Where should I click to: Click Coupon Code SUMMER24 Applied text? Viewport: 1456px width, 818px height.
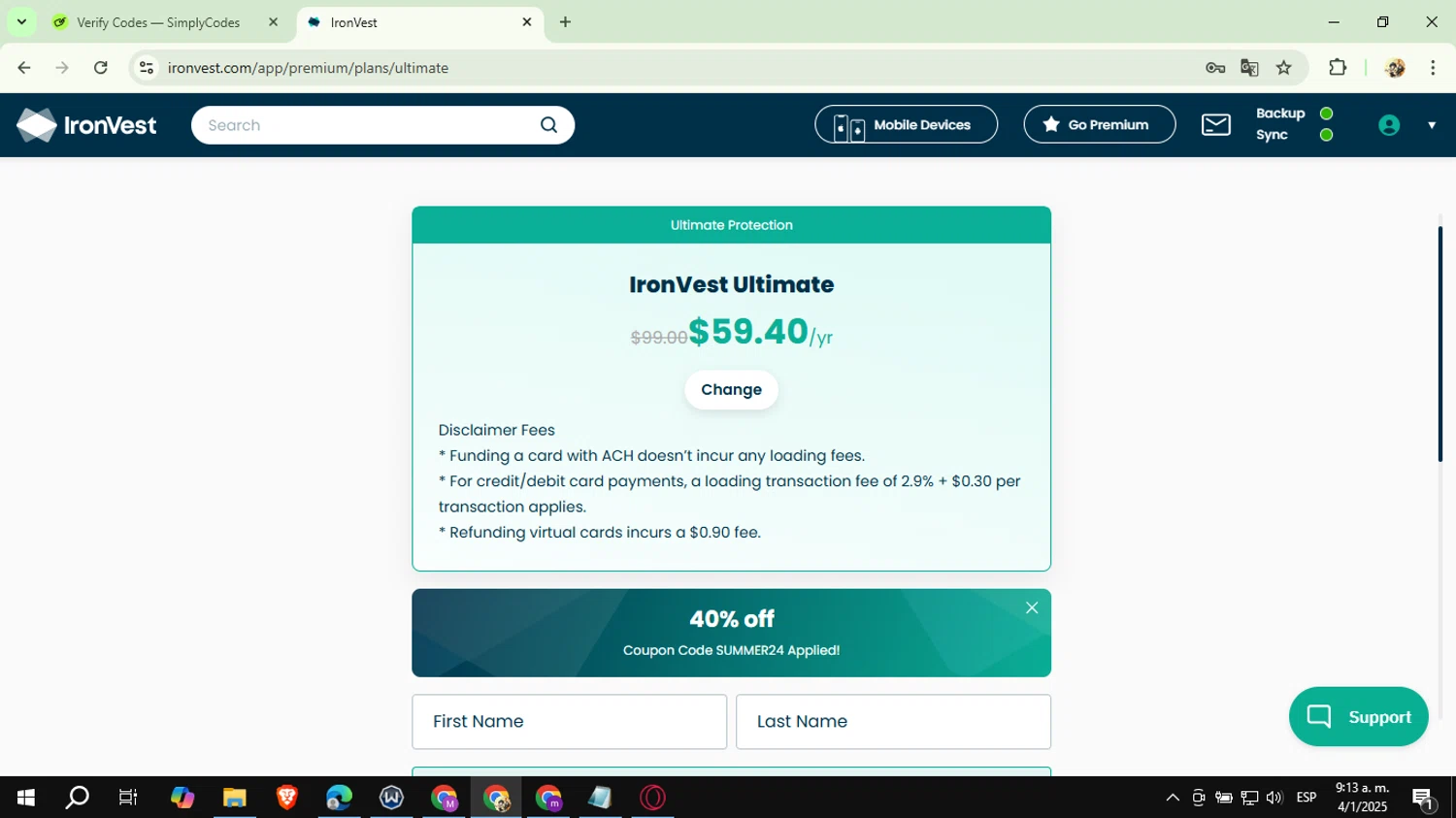tap(731, 650)
